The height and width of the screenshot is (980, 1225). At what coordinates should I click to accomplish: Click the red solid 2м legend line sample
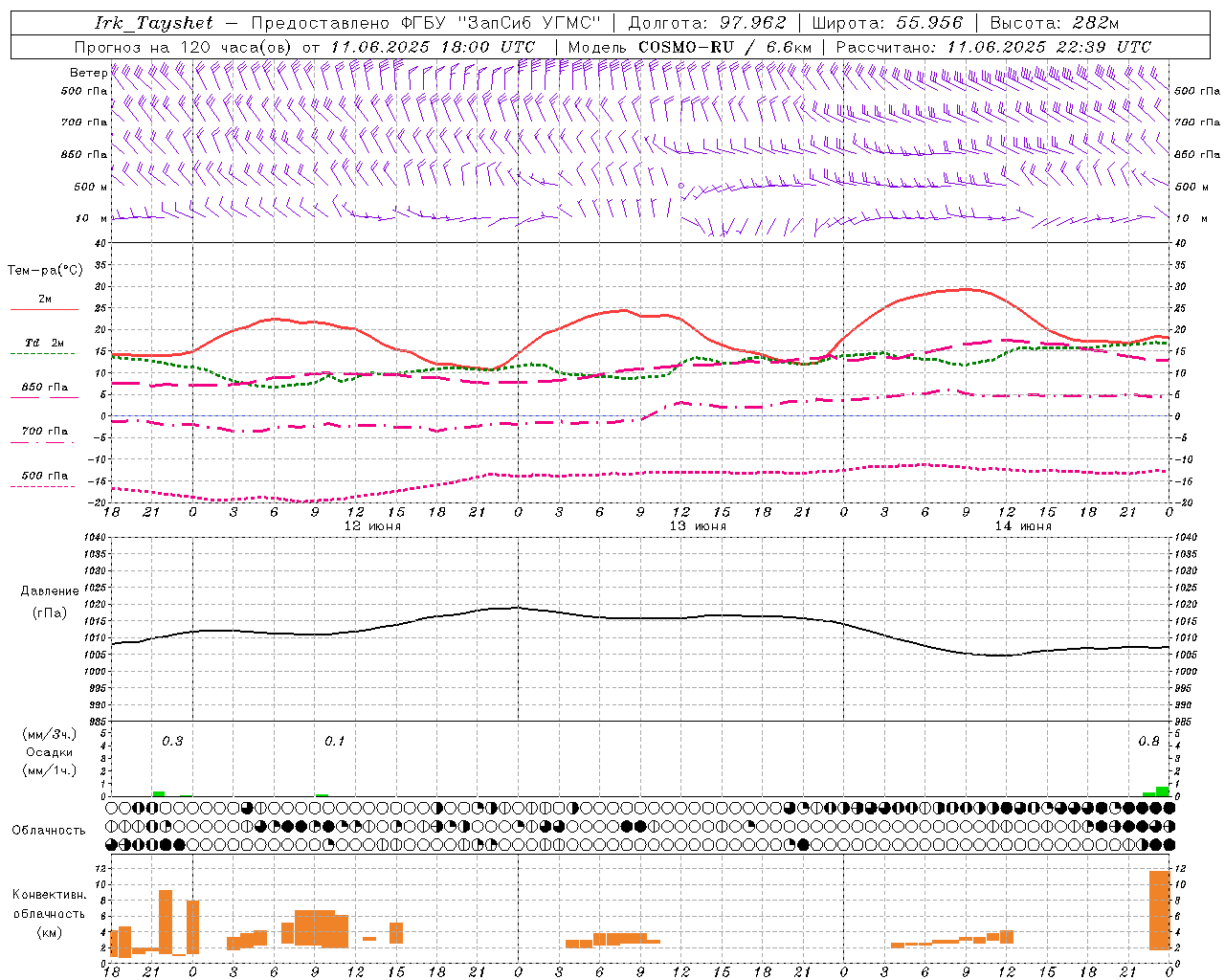[45, 309]
